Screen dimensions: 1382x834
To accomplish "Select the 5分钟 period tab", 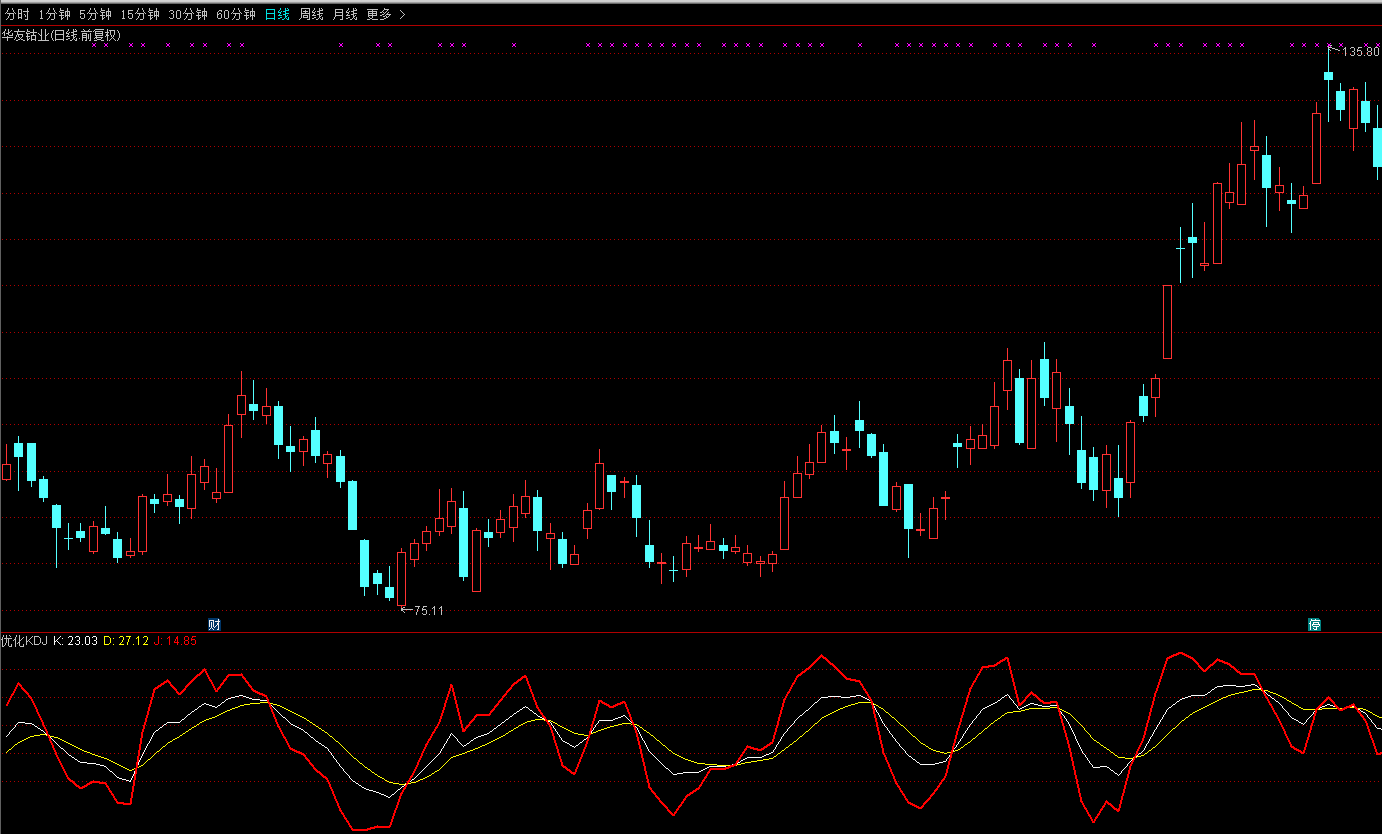I will click(95, 15).
